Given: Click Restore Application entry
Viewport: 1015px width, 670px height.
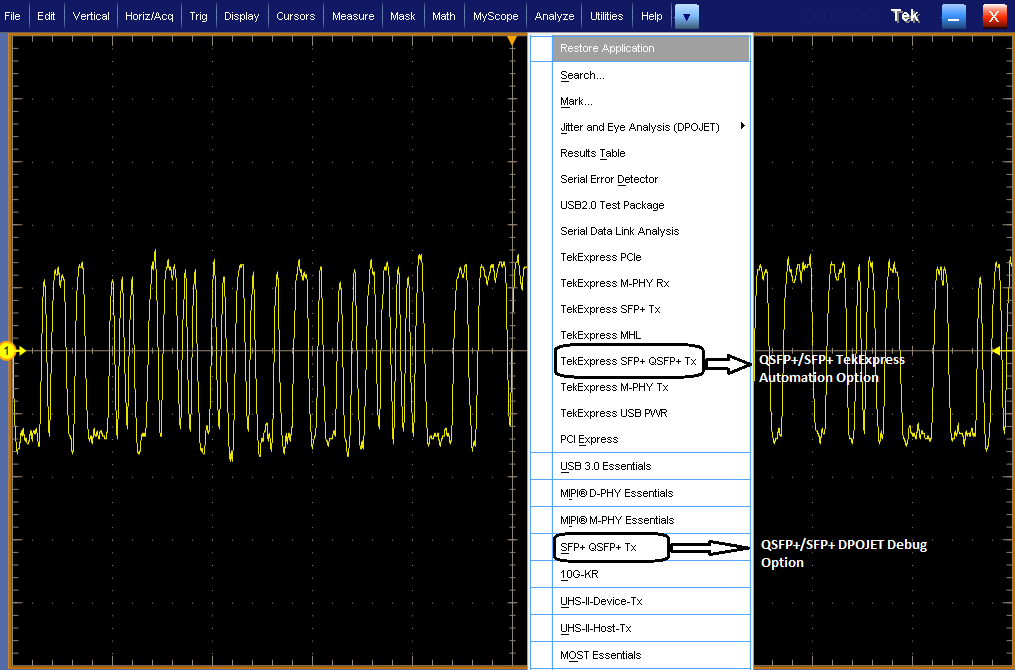Looking at the screenshot, I should pyautogui.click(x=606, y=48).
